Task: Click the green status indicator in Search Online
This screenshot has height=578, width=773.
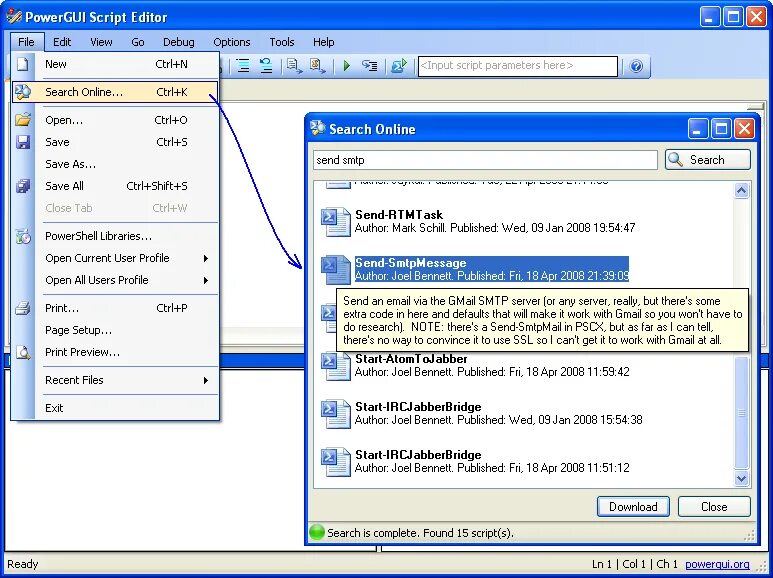Action: 316,533
